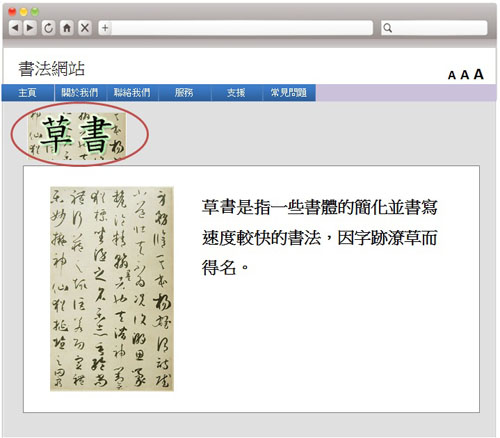This screenshot has height=438, width=500.
Task: Click the browser forward arrow button
Action: [30, 28]
